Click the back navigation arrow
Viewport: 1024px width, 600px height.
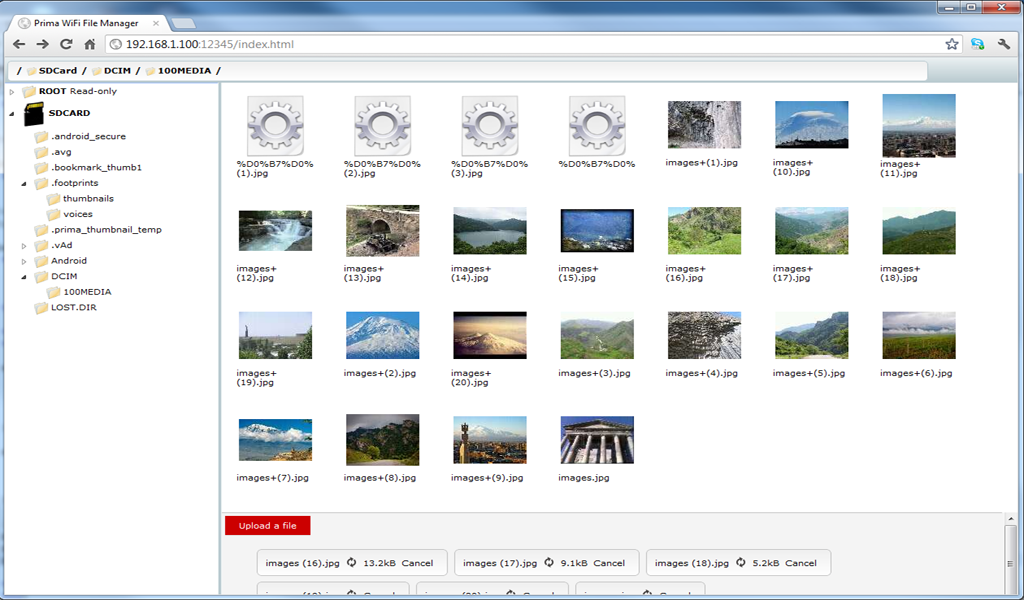17,44
